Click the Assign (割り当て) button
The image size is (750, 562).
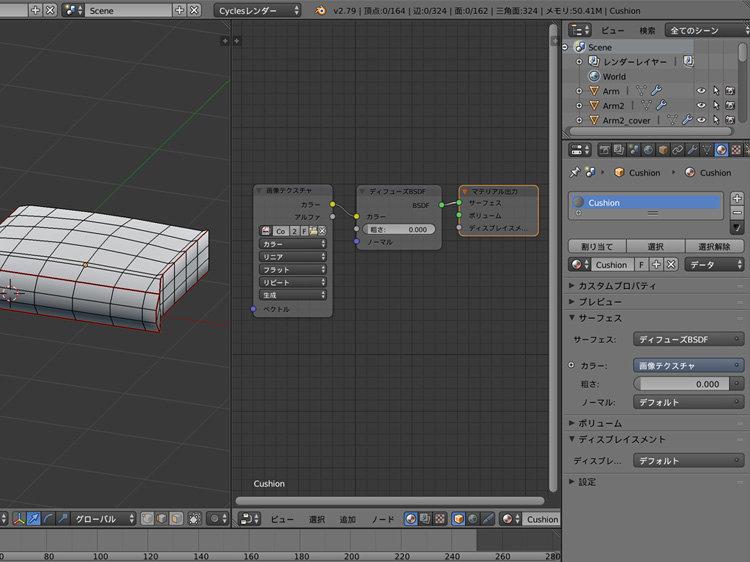point(597,246)
